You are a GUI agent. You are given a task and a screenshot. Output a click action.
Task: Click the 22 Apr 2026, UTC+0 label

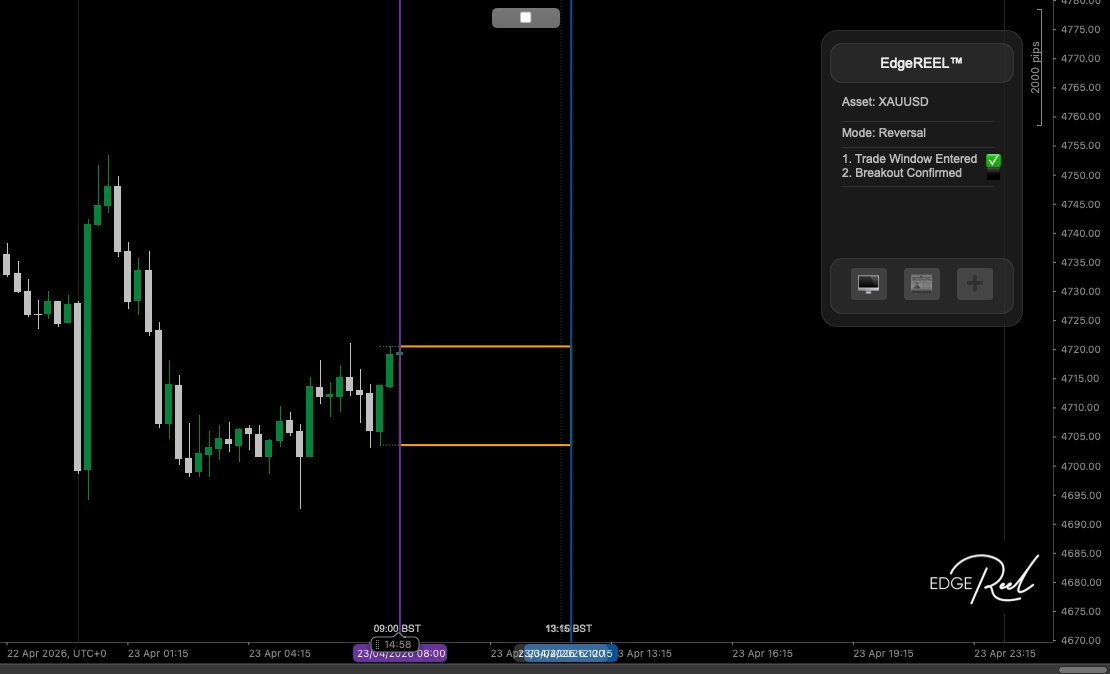pyautogui.click(x=57, y=653)
